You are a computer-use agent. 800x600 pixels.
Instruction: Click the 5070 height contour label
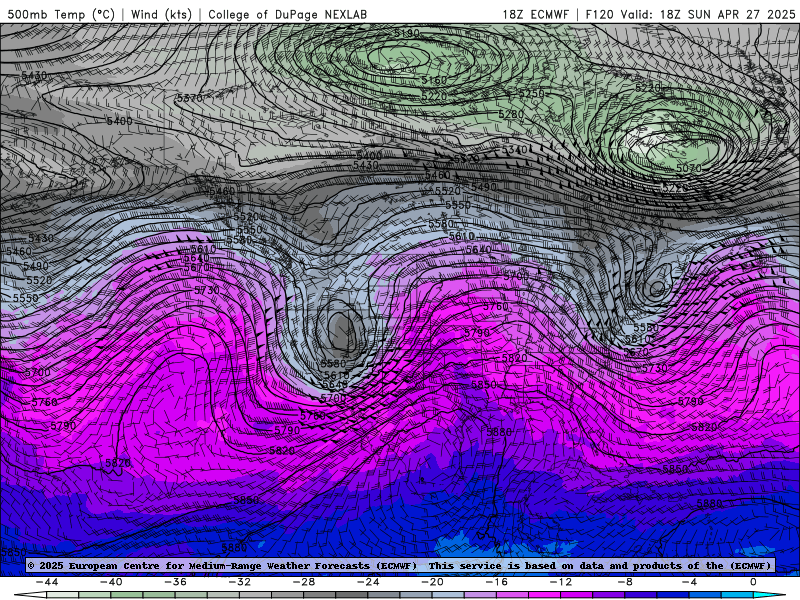click(689, 168)
